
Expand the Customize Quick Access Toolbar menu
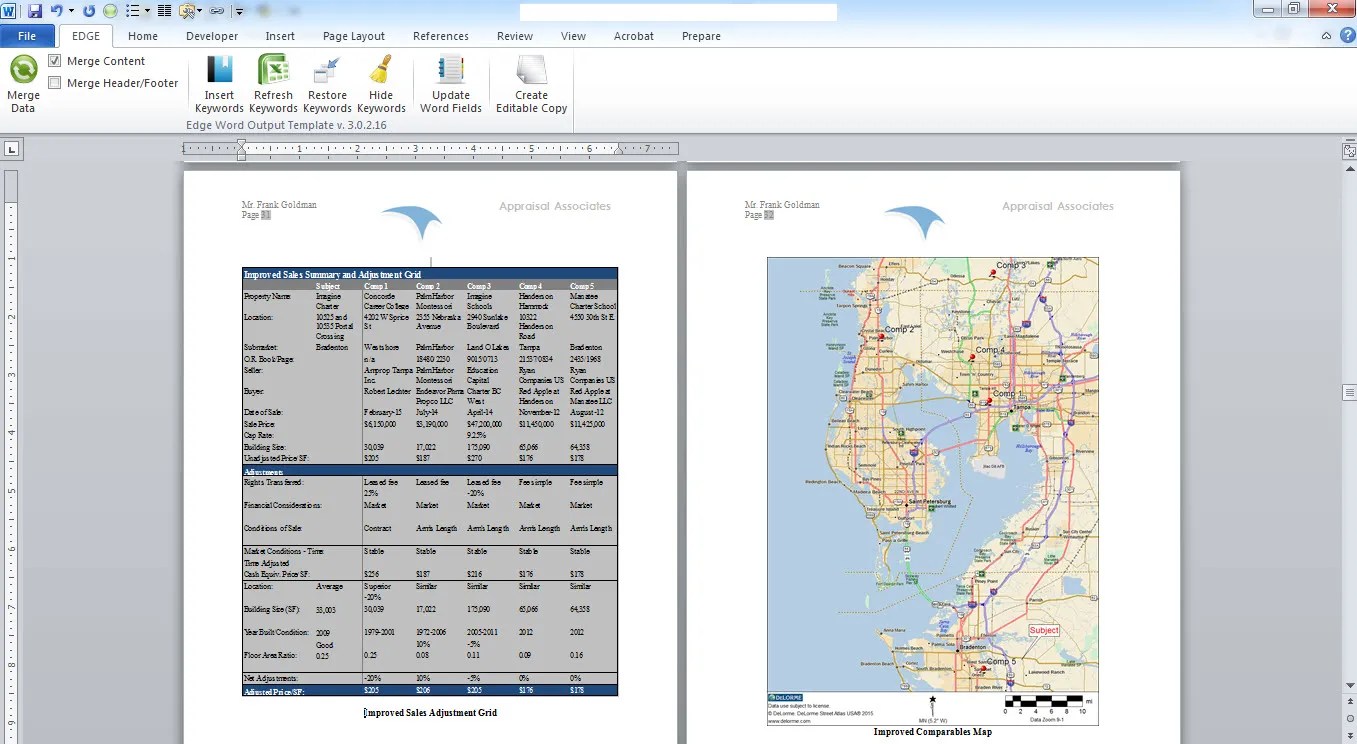[239, 11]
